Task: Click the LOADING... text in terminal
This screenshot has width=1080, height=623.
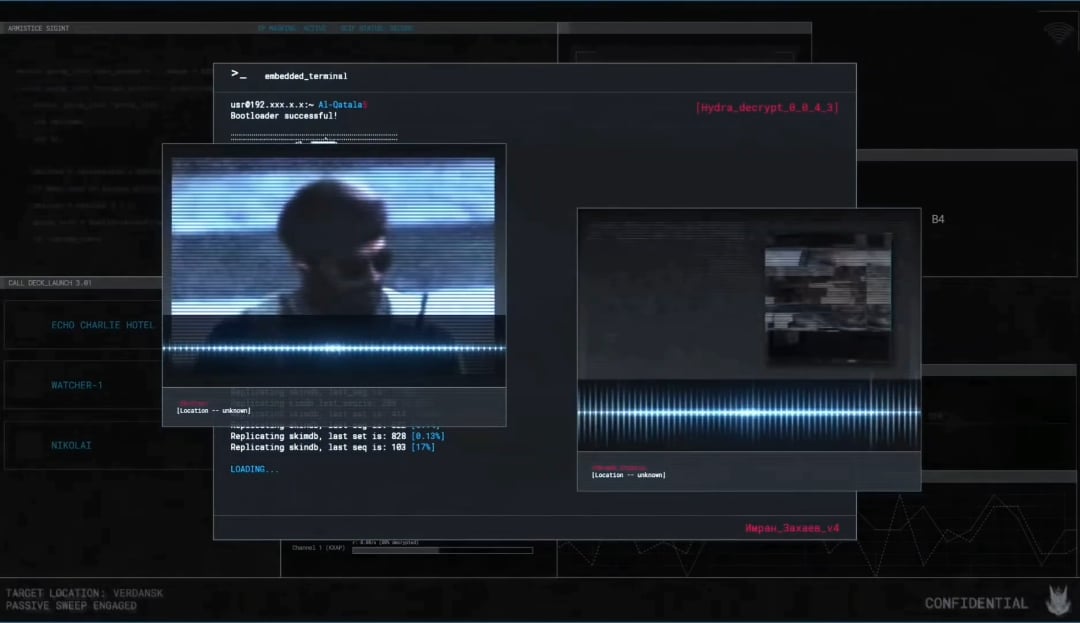Action: [x=255, y=469]
